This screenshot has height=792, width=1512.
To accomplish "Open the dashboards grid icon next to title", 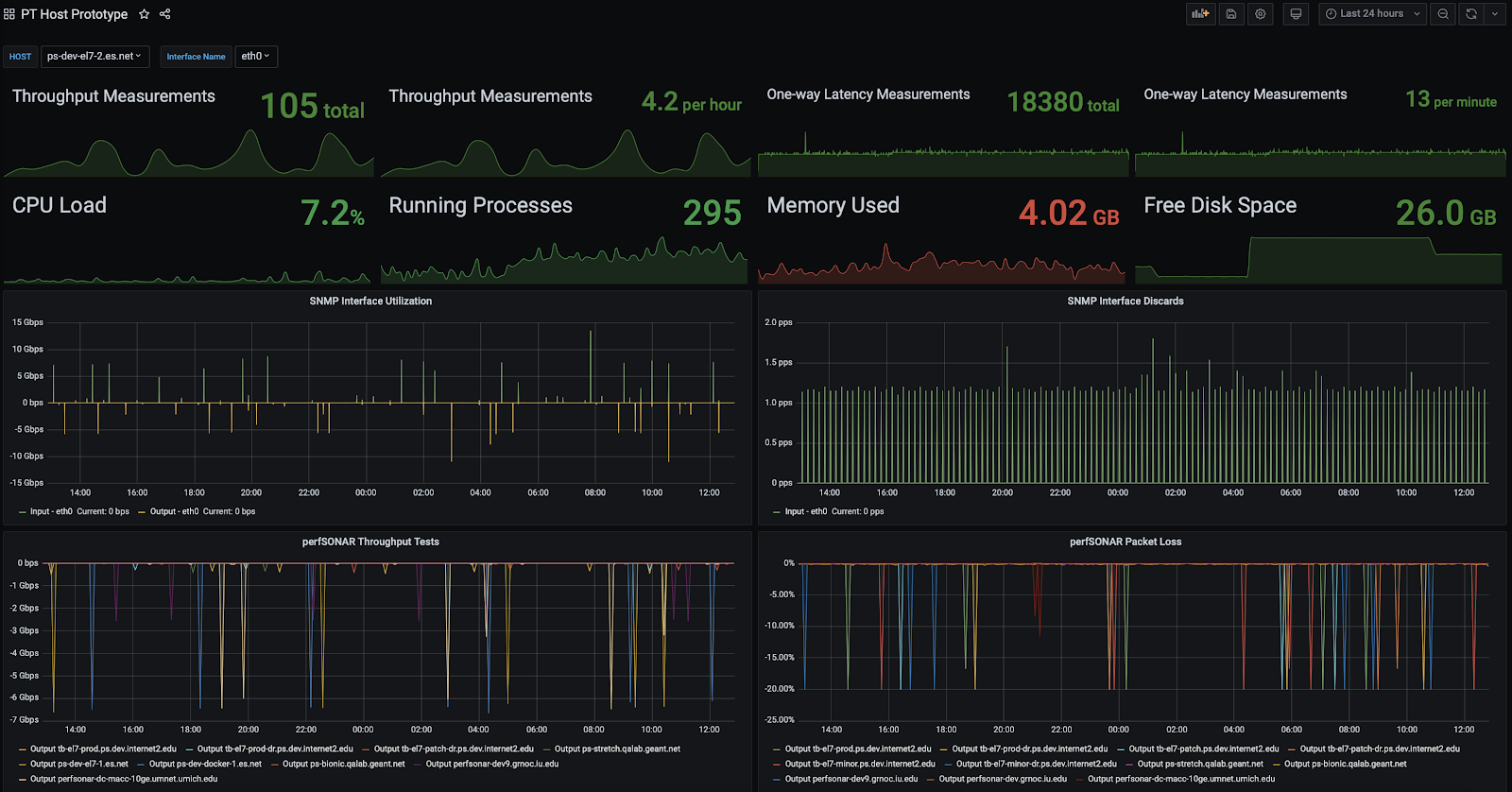I will point(9,14).
